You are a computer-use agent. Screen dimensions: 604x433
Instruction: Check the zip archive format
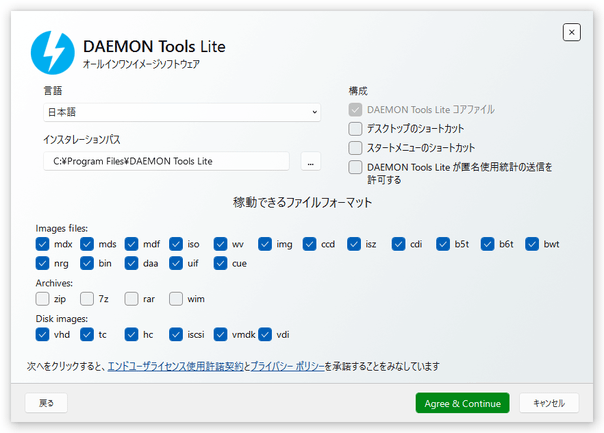[x=42, y=299]
